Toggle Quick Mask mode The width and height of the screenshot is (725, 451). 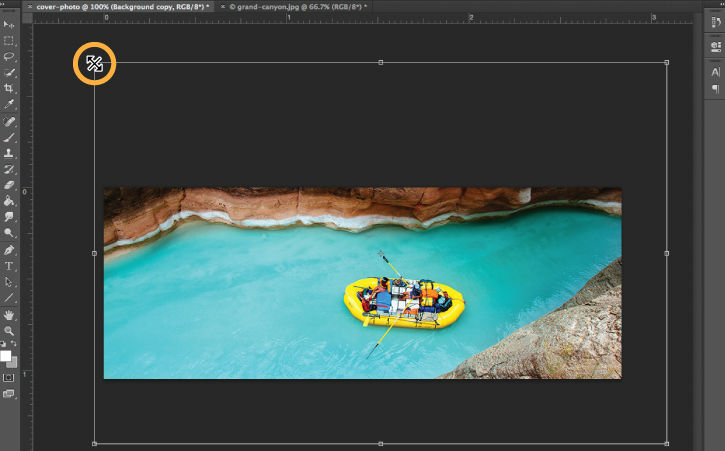8,378
